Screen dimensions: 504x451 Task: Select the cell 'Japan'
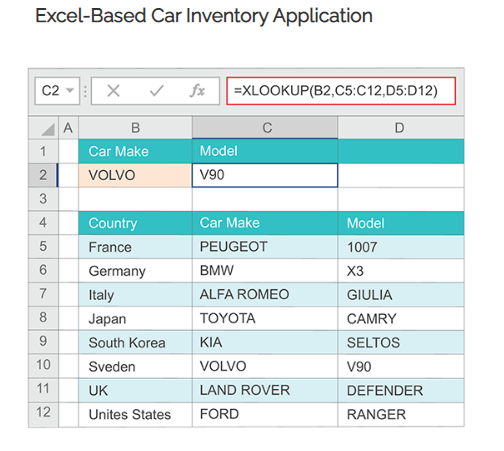tap(135, 318)
